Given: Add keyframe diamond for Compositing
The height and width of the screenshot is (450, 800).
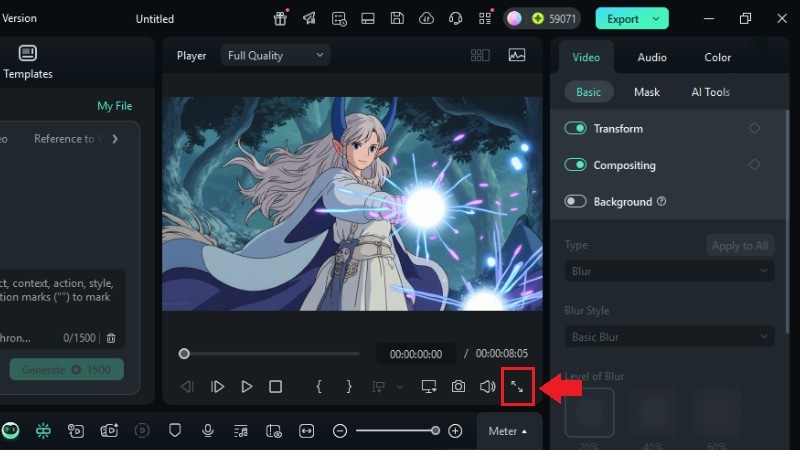Looking at the screenshot, I should pos(755,165).
